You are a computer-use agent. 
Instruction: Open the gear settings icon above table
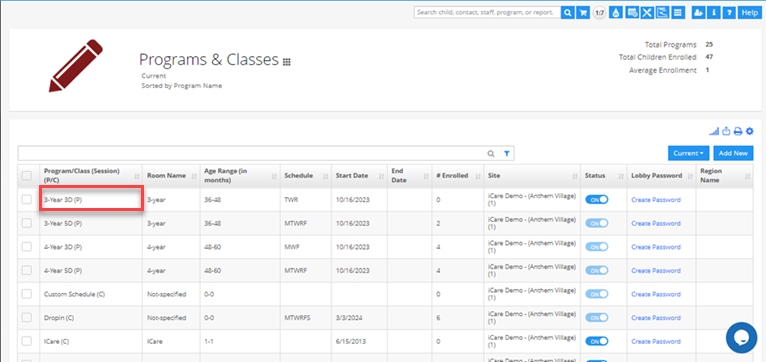tap(750, 131)
